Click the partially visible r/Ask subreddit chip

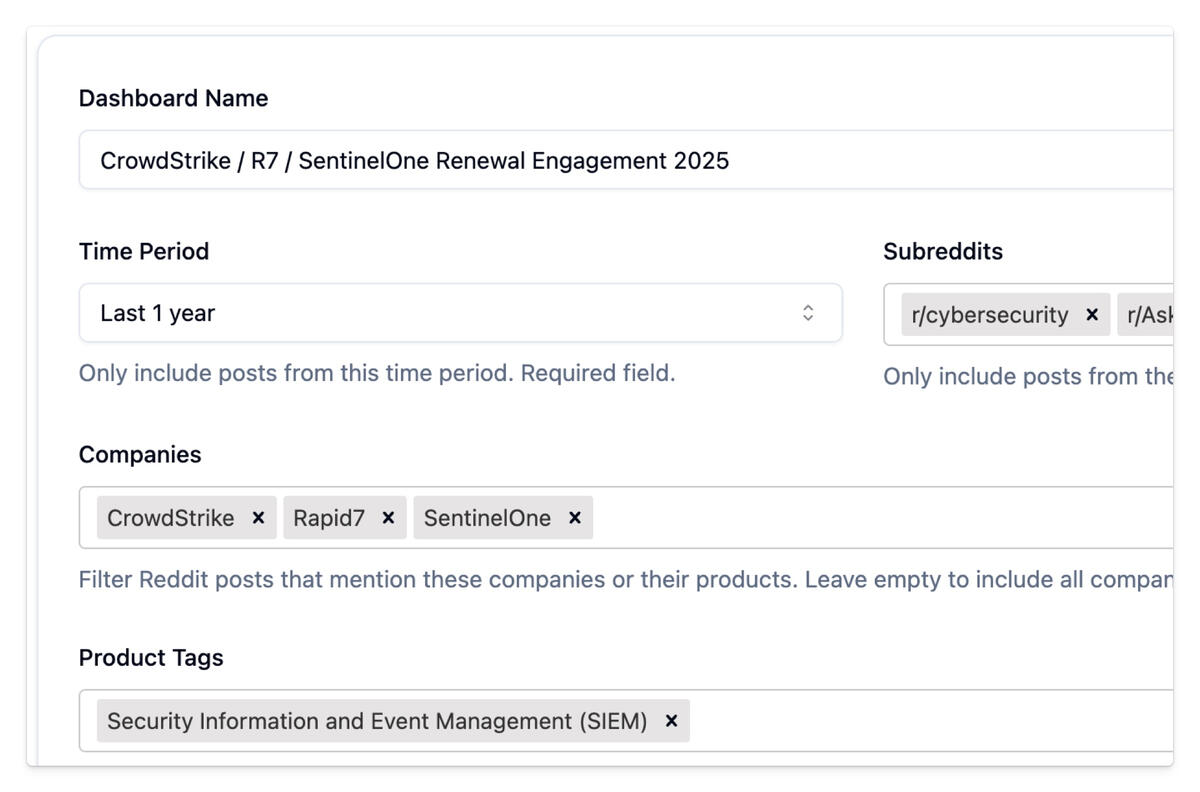click(x=1148, y=315)
